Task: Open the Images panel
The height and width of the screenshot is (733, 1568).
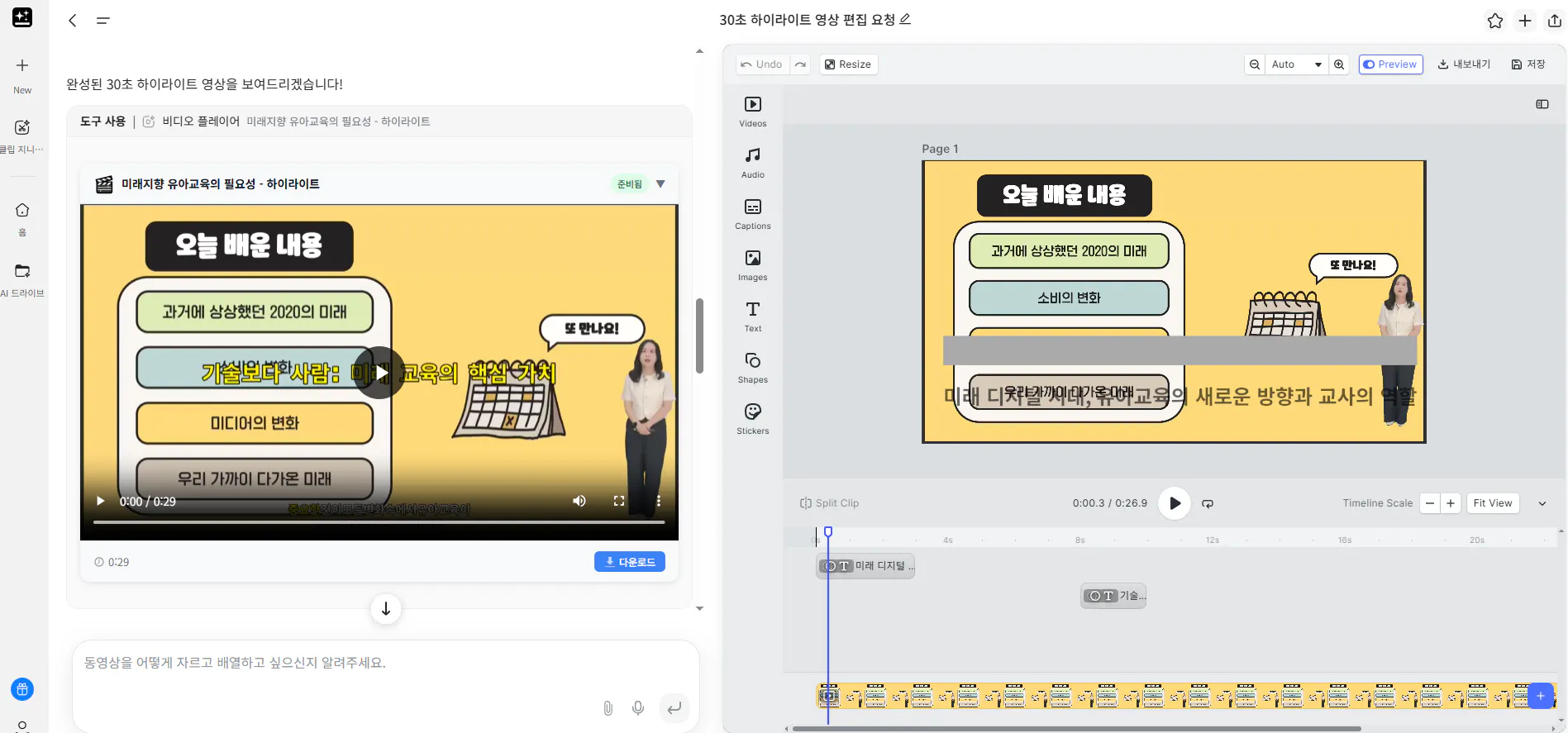Action: click(752, 265)
